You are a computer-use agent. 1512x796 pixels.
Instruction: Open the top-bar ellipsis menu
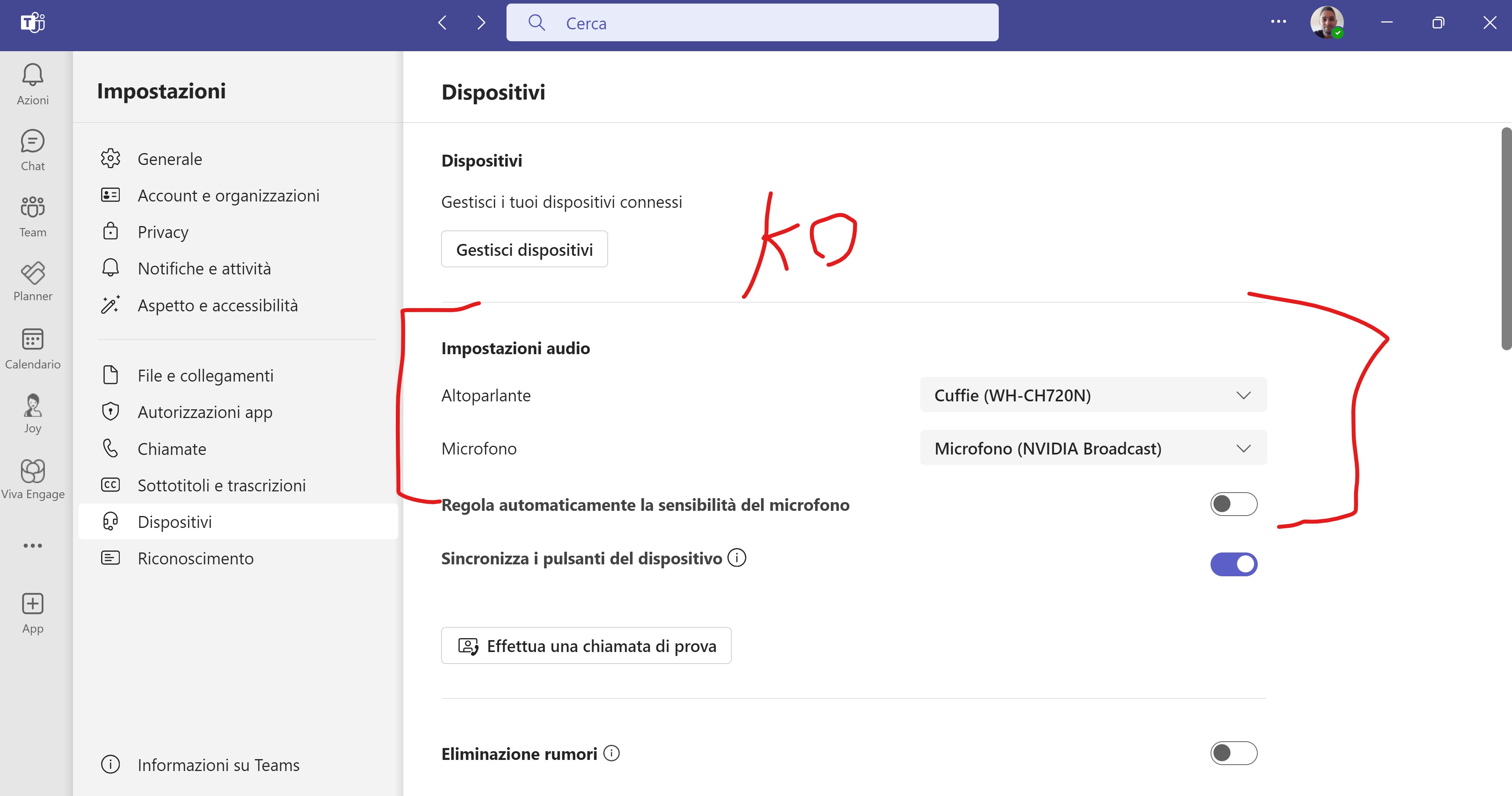1278,22
